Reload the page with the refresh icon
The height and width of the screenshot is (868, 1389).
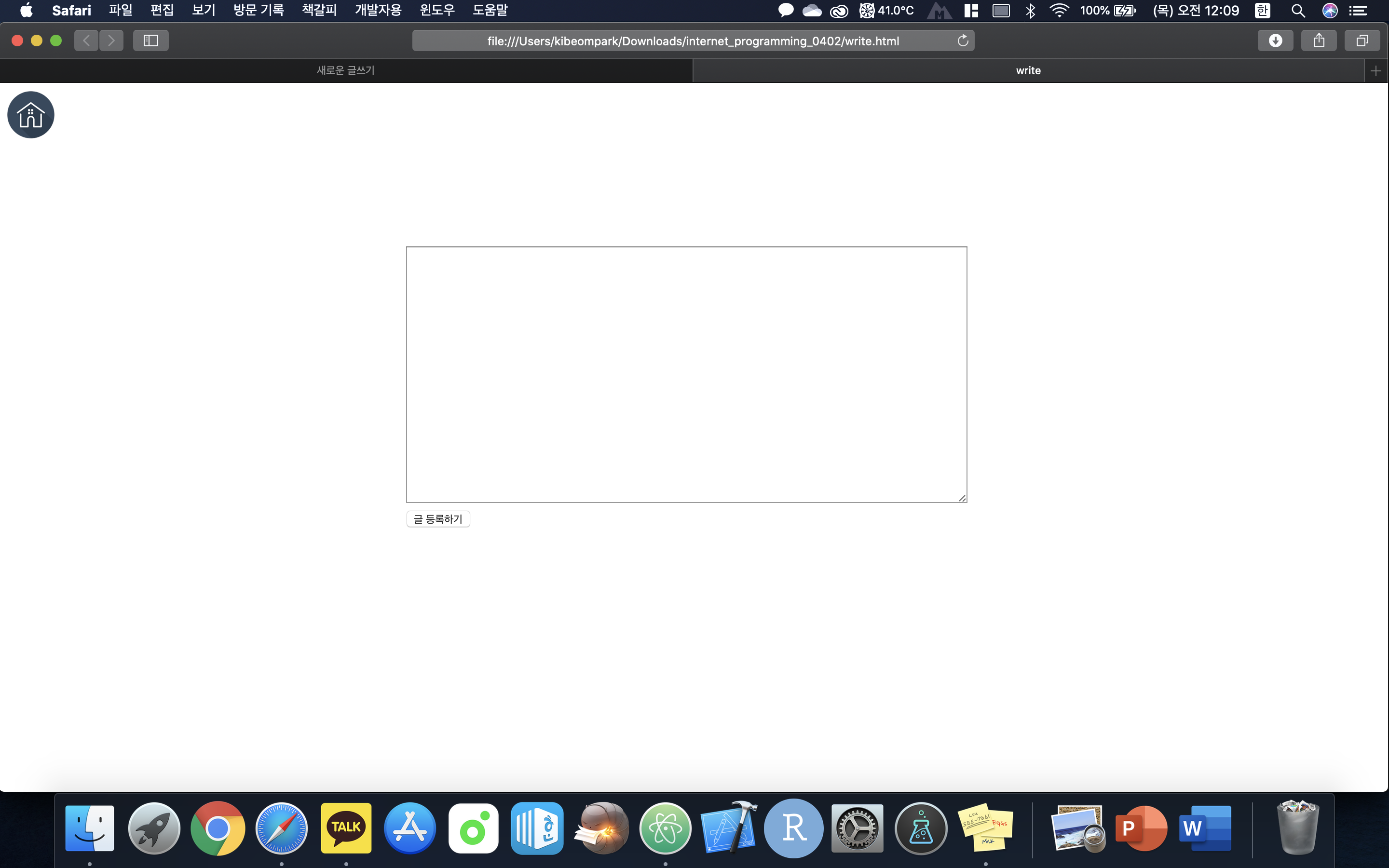tap(963, 41)
